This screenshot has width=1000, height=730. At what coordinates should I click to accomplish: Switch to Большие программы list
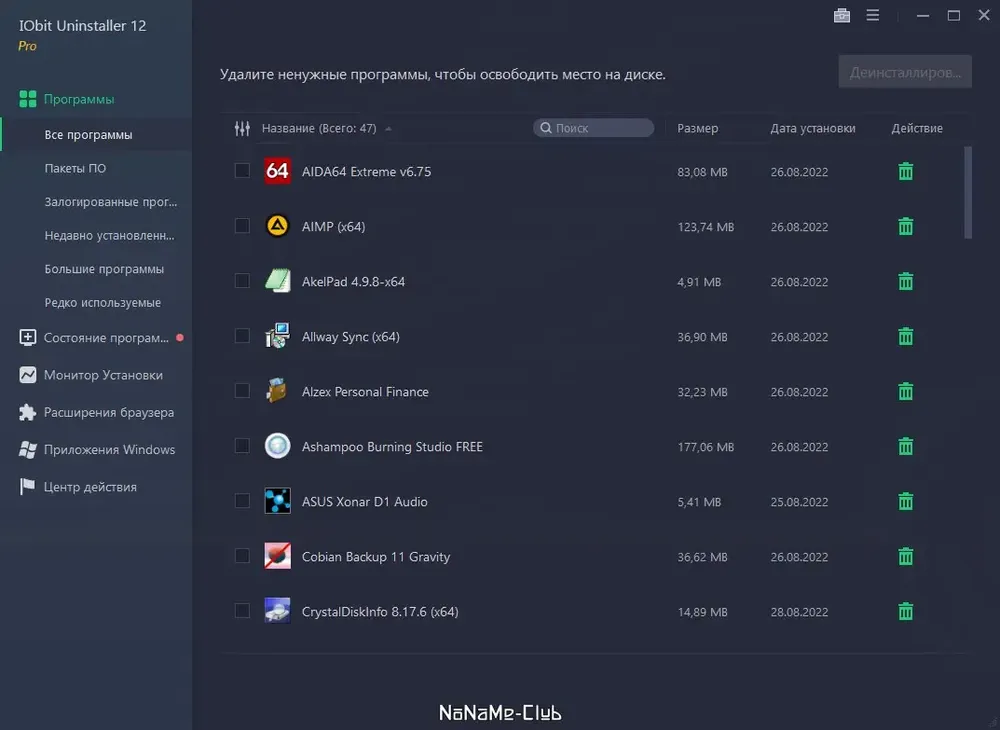pyautogui.click(x=104, y=269)
